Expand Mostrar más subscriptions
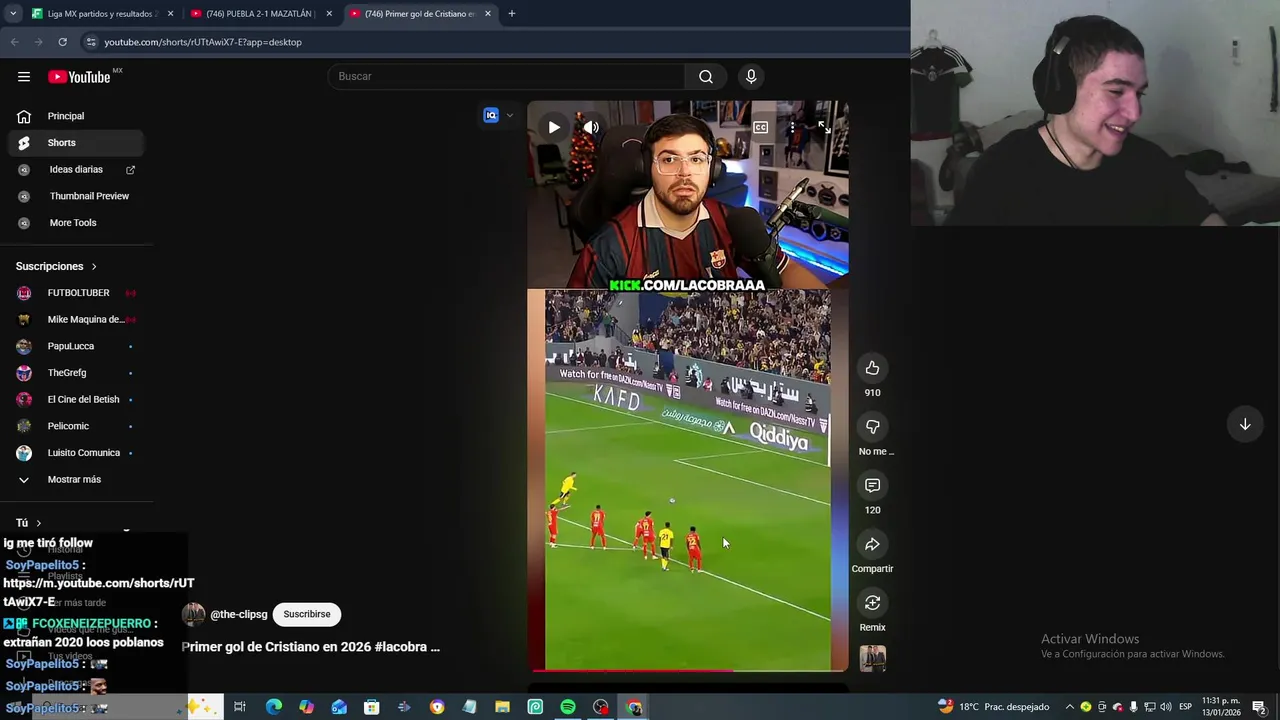 [76, 479]
